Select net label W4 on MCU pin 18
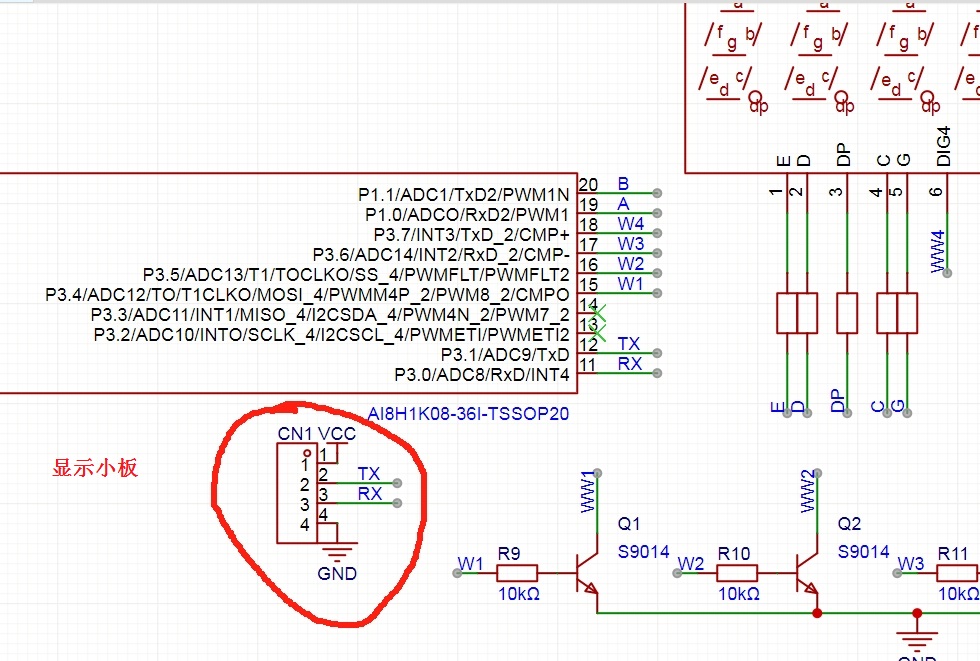The width and height of the screenshot is (980, 661). pyautogui.click(x=631, y=224)
